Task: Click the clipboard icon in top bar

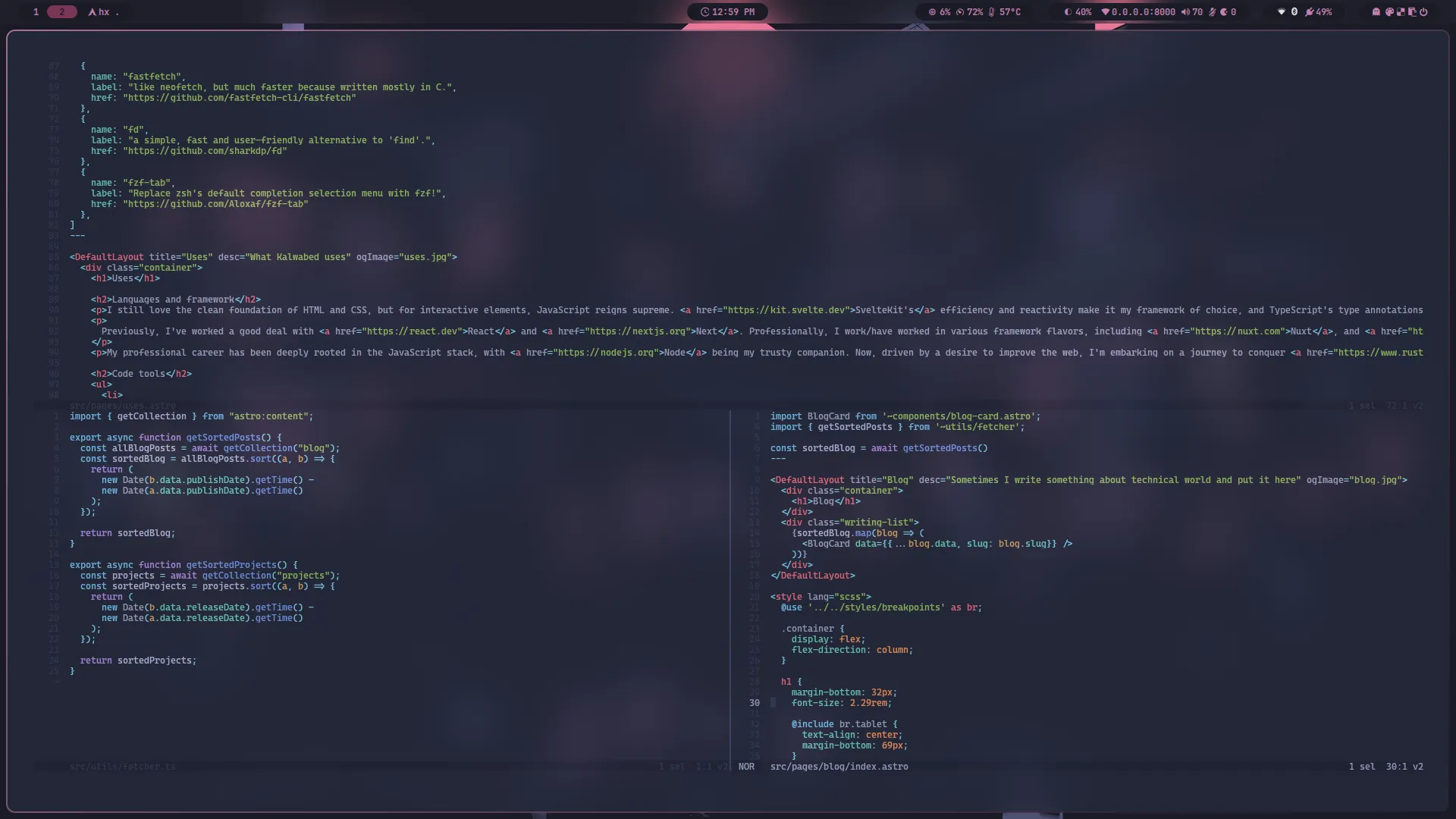Action: click(1412, 12)
